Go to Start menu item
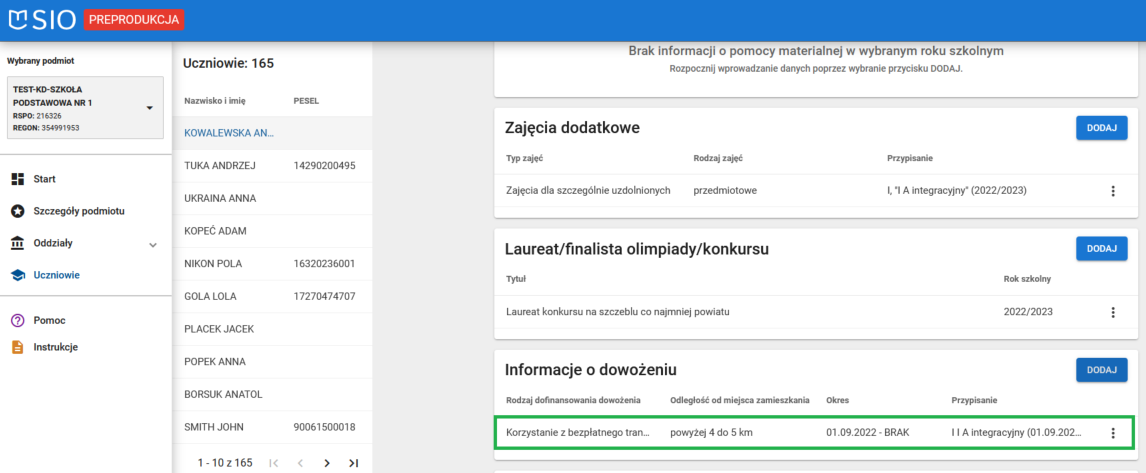 pos(45,179)
